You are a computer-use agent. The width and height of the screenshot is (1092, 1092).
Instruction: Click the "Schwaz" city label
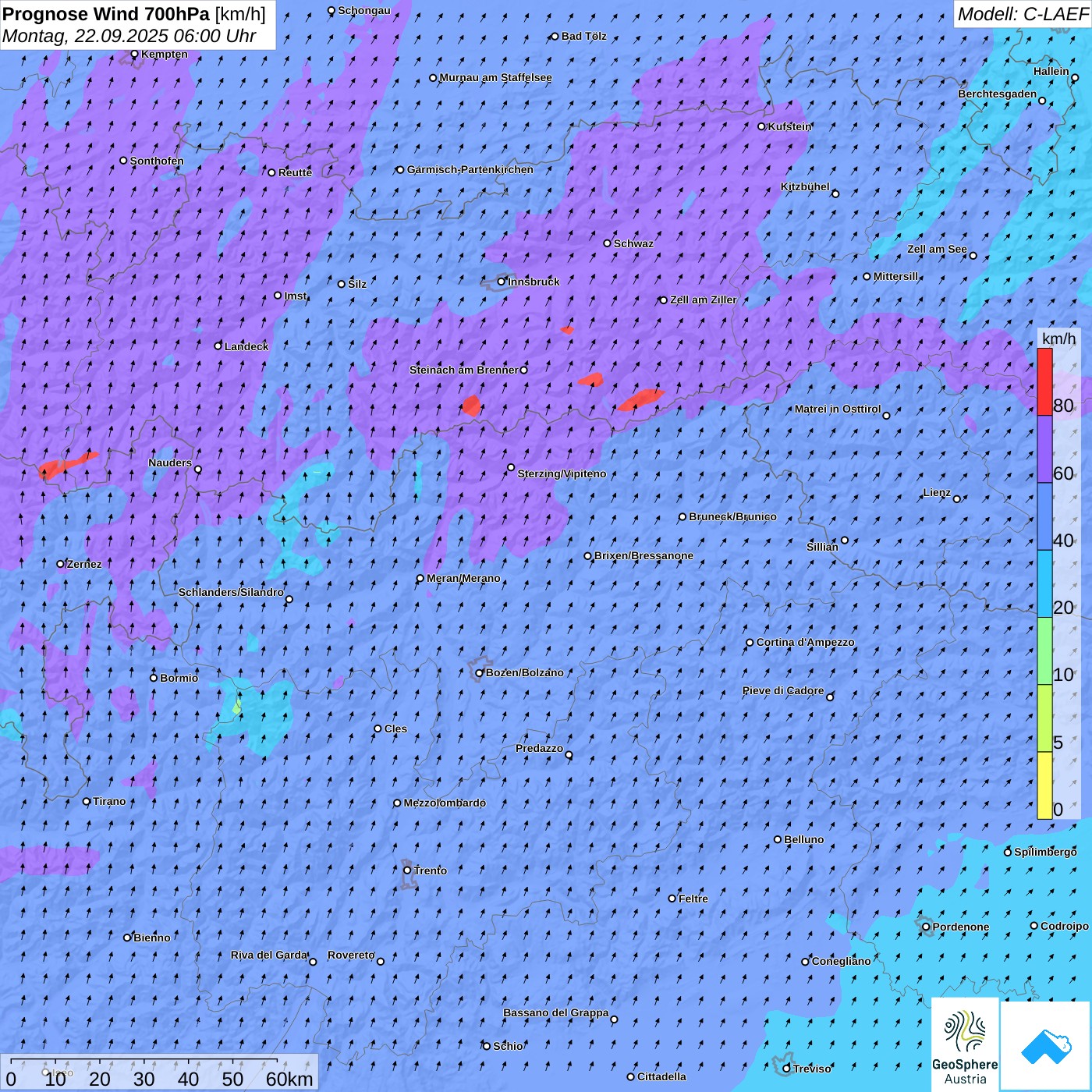(x=633, y=243)
